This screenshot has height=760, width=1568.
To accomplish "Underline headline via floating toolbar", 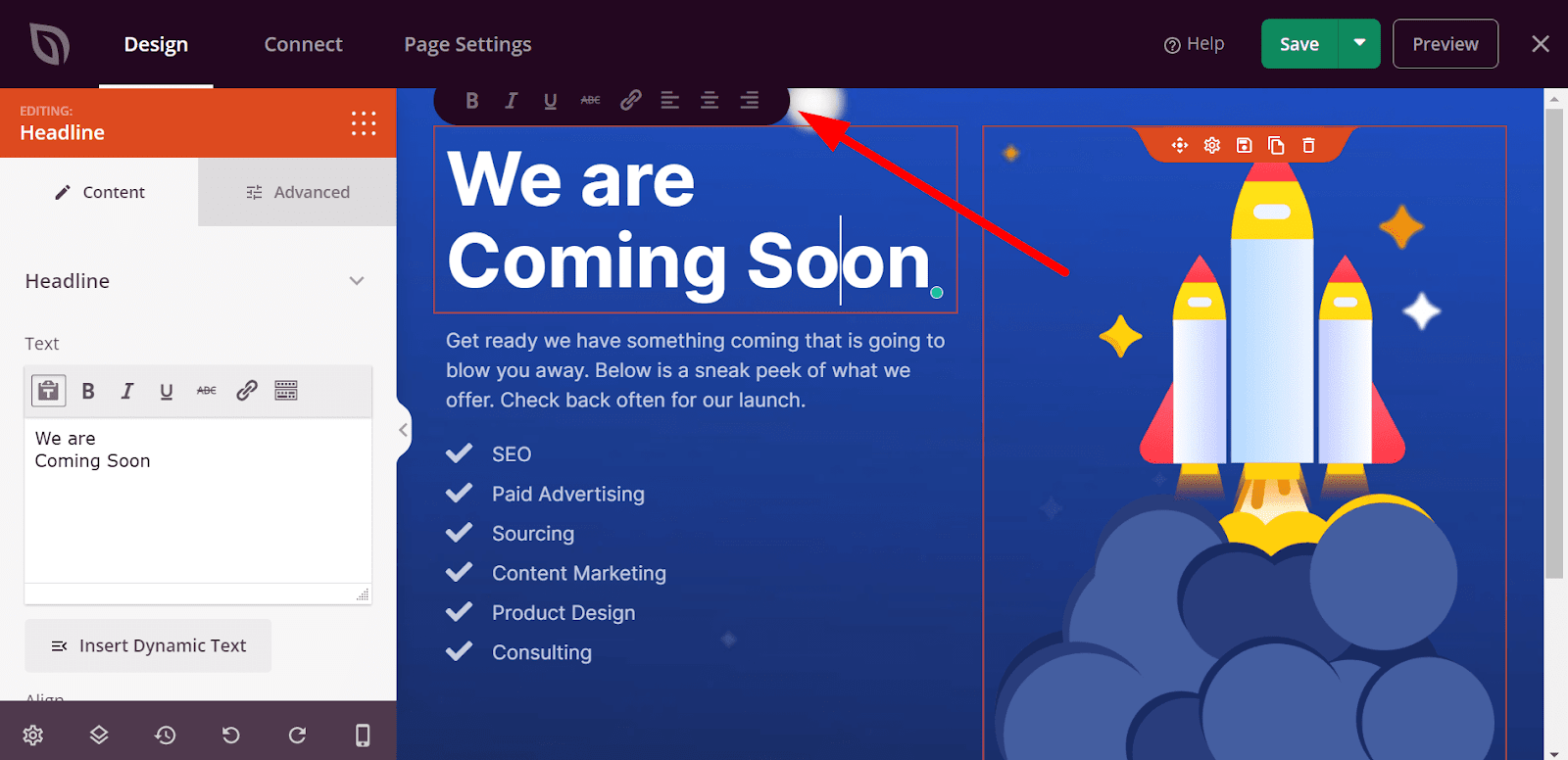I will (x=551, y=100).
